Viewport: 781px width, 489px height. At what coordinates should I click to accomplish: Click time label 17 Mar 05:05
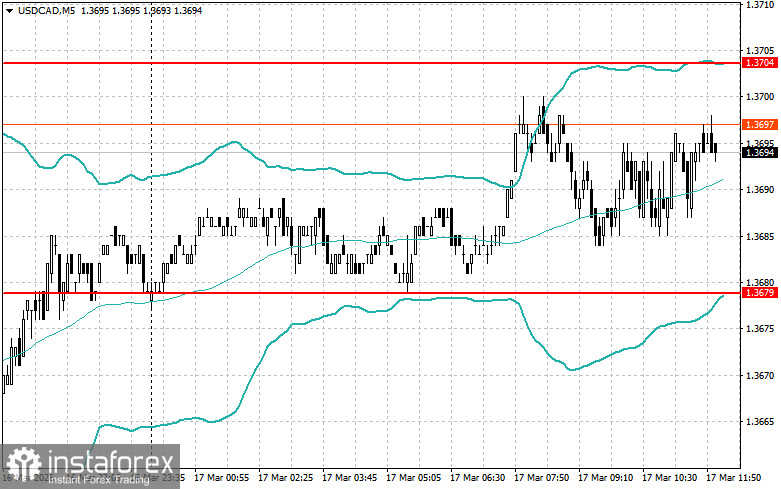[x=413, y=478]
